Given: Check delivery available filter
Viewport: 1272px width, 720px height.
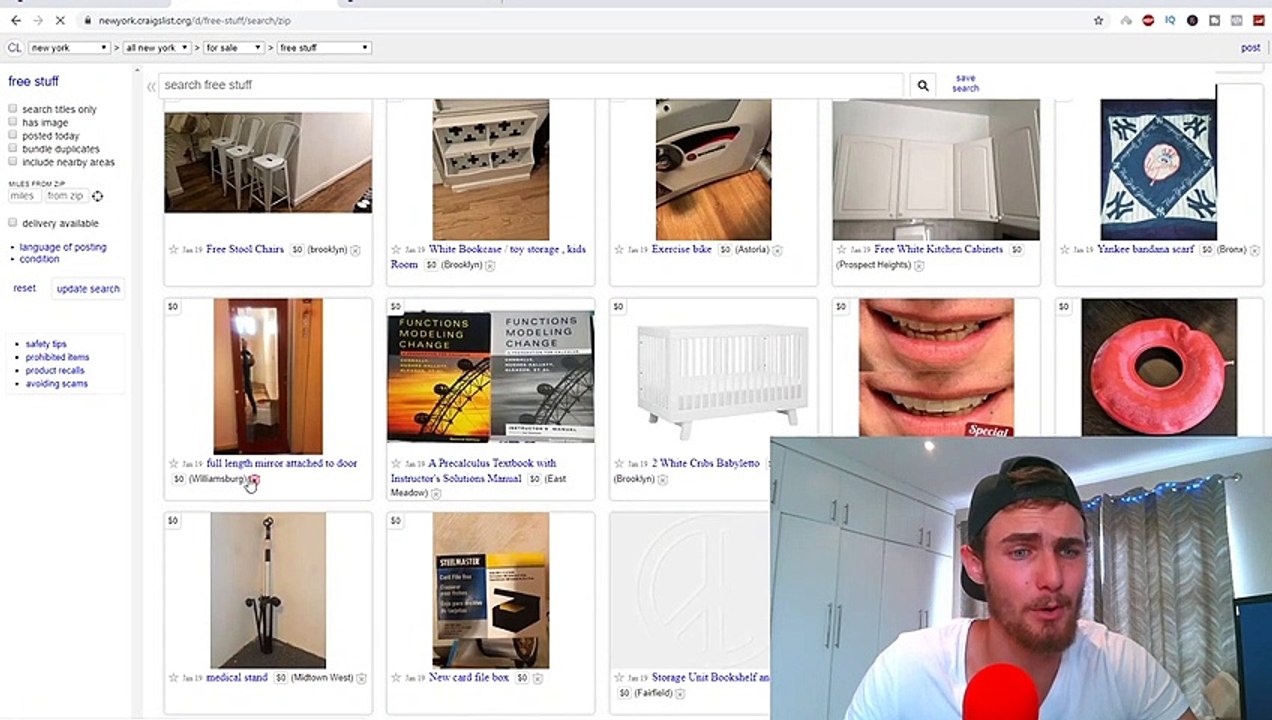Looking at the screenshot, I should click(13, 223).
